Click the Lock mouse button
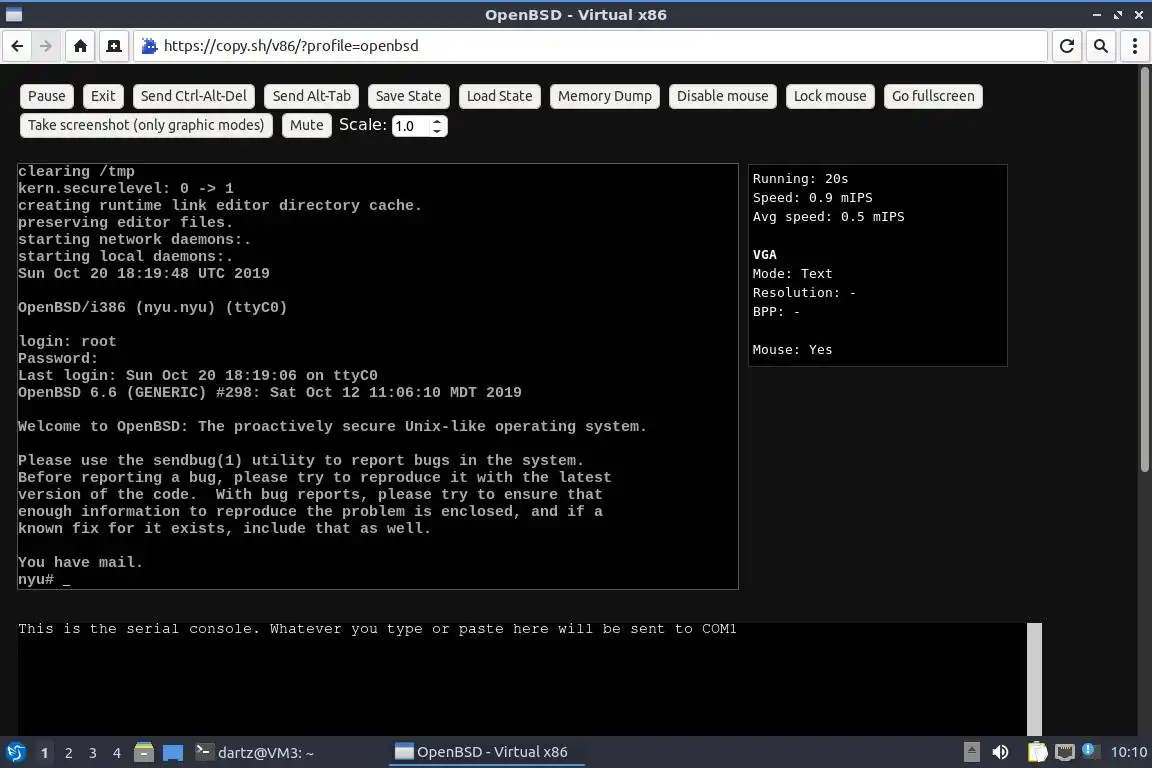 [829, 96]
